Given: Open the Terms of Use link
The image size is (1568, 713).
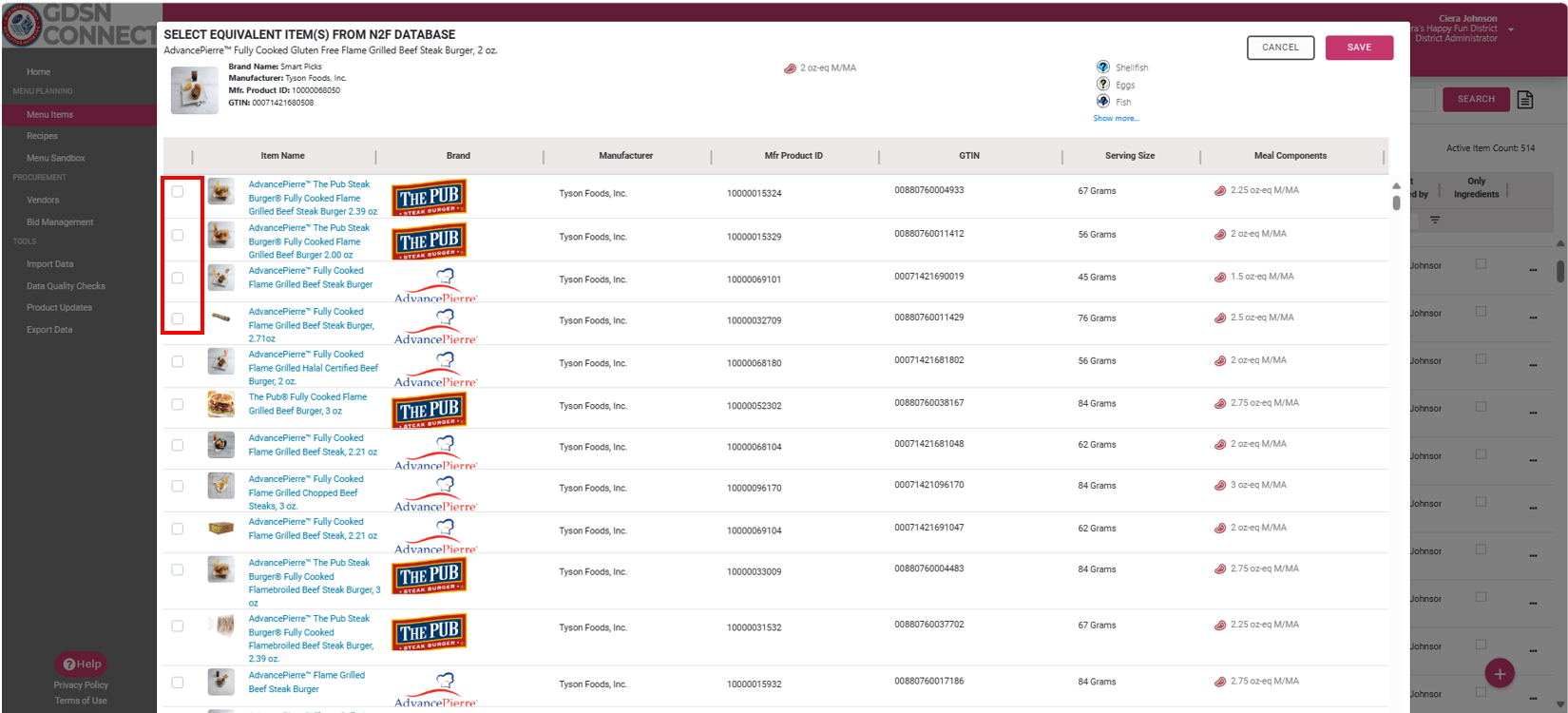Looking at the screenshot, I should tap(81, 702).
